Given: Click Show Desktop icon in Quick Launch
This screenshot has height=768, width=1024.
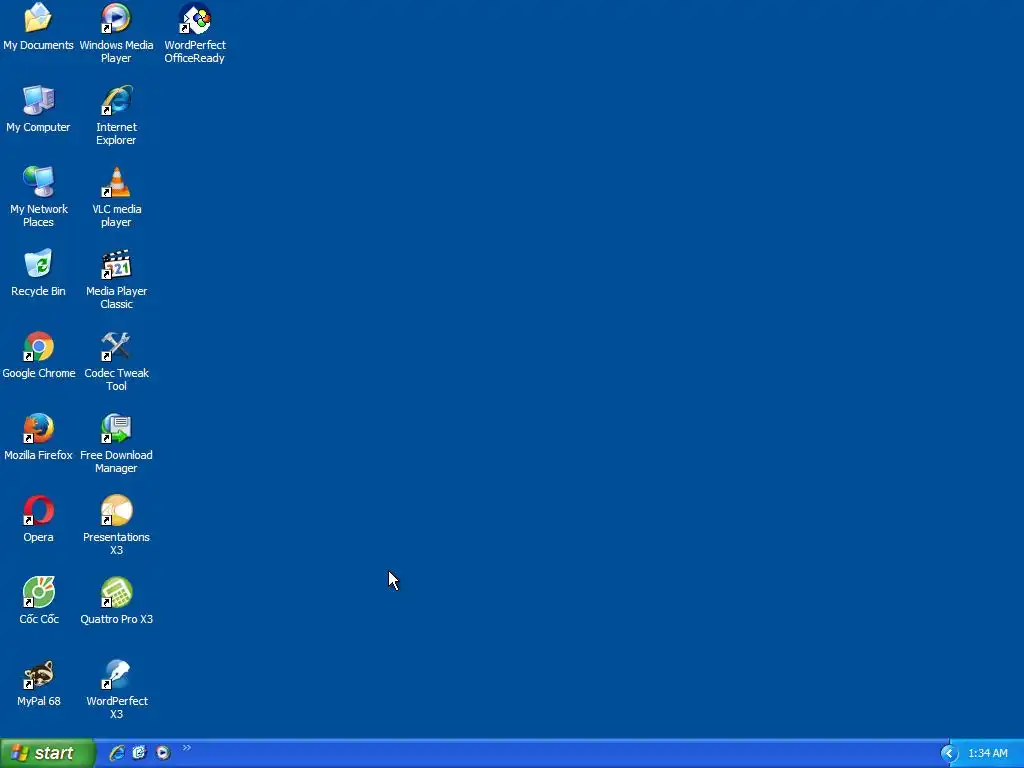Looking at the screenshot, I should (139, 753).
